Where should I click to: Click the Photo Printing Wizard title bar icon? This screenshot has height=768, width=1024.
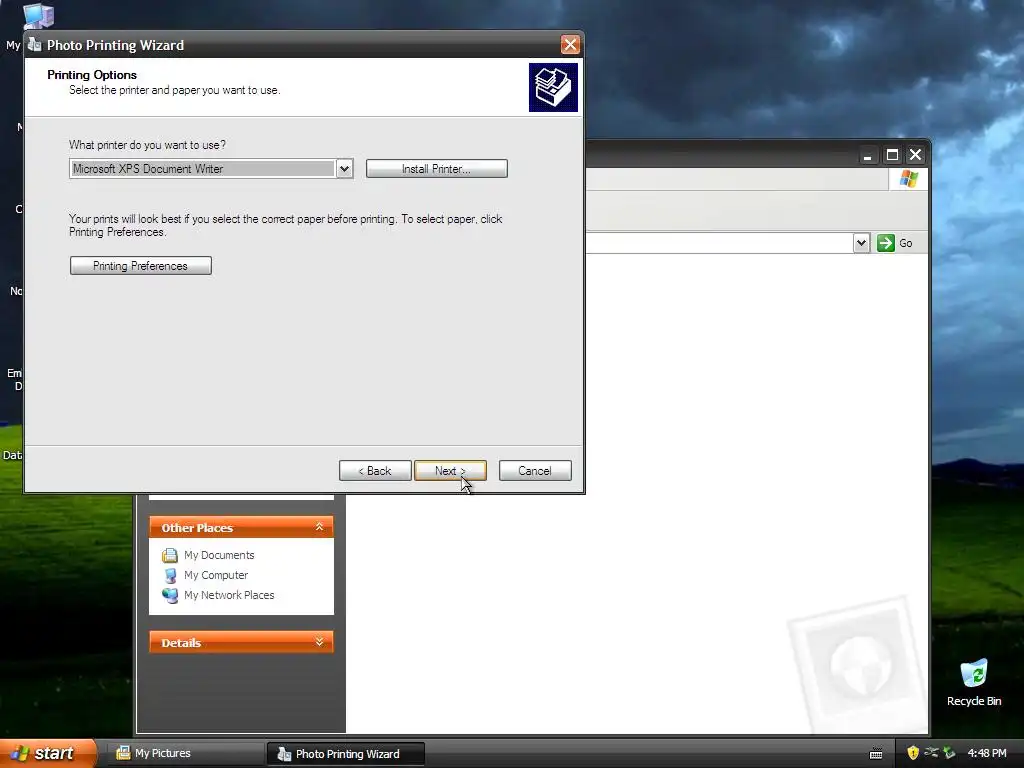pyautogui.click(x=35, y=44)
